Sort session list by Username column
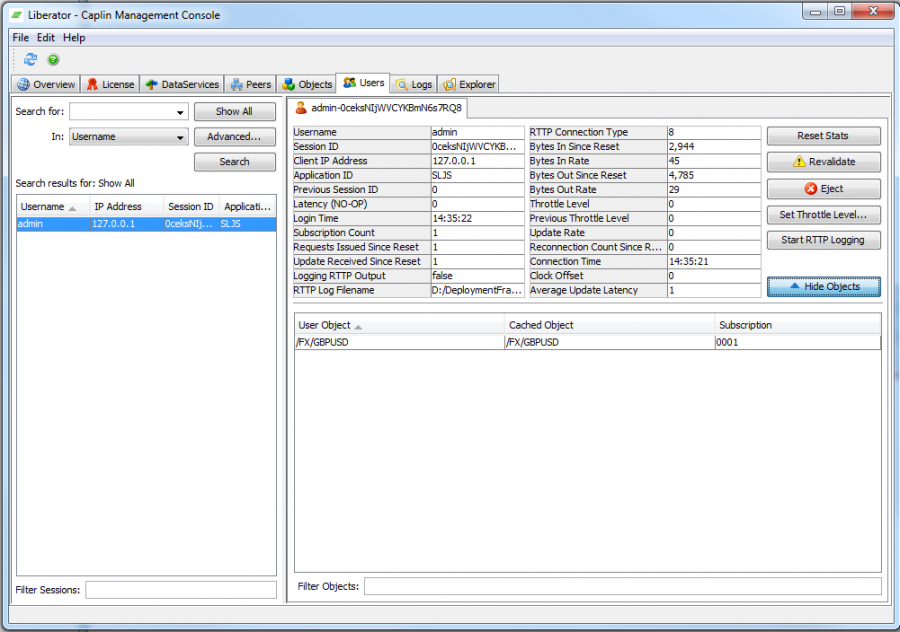Viewport: 900px width, 632px height. coord(53,207)
